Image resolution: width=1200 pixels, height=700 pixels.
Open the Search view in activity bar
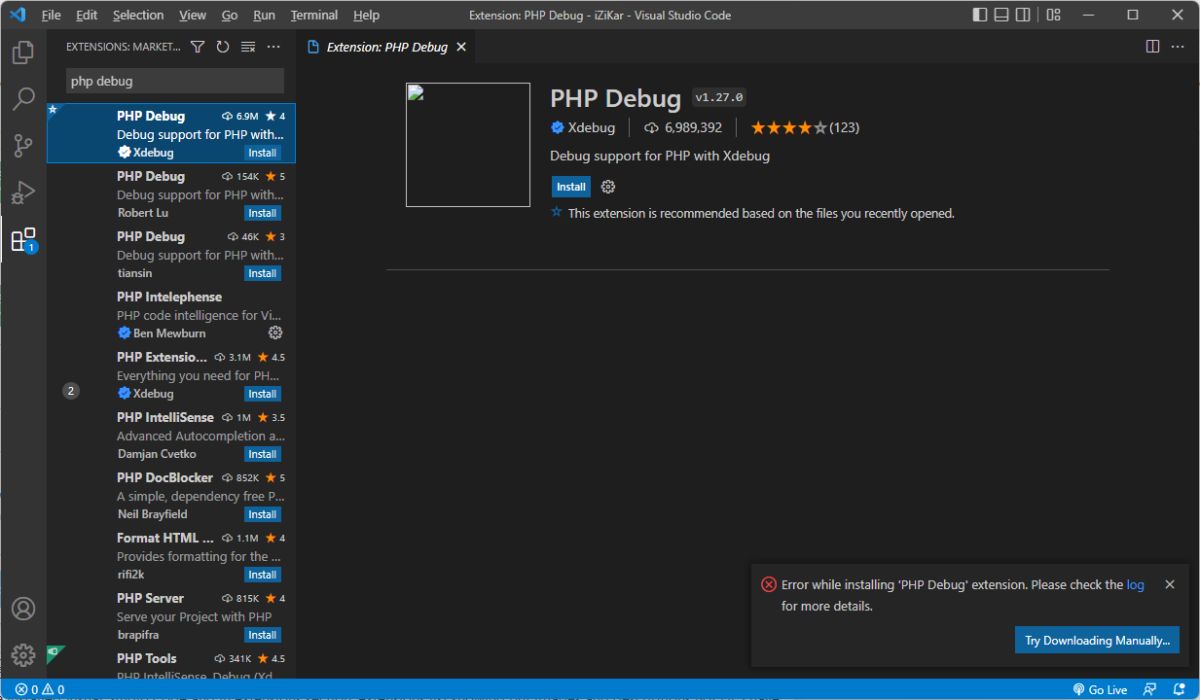pyautogui.click(x=23, y=99)
